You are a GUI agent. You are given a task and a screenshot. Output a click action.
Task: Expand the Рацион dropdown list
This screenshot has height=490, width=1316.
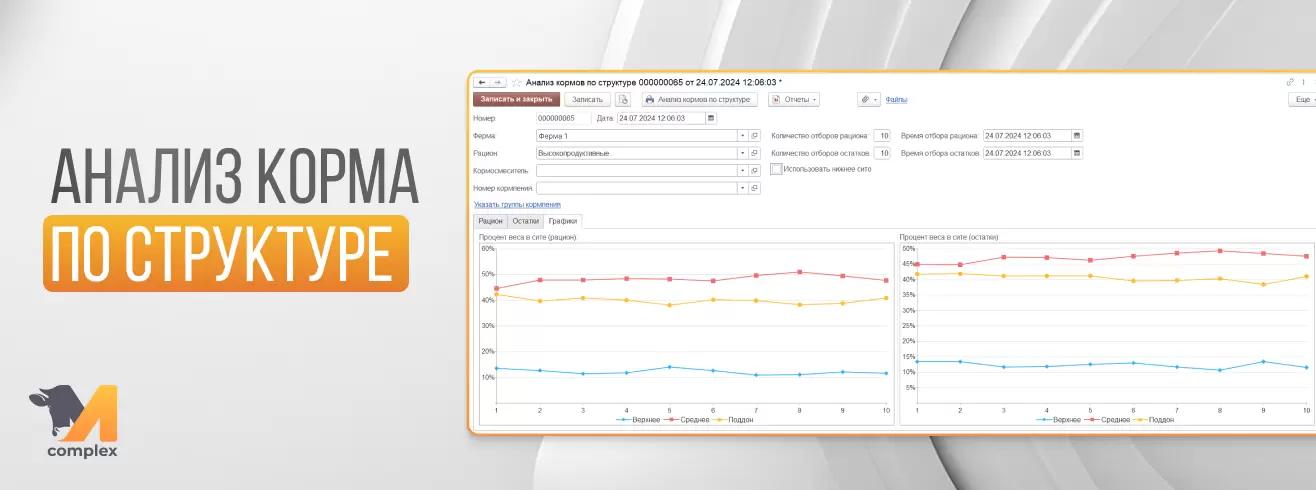743,153
